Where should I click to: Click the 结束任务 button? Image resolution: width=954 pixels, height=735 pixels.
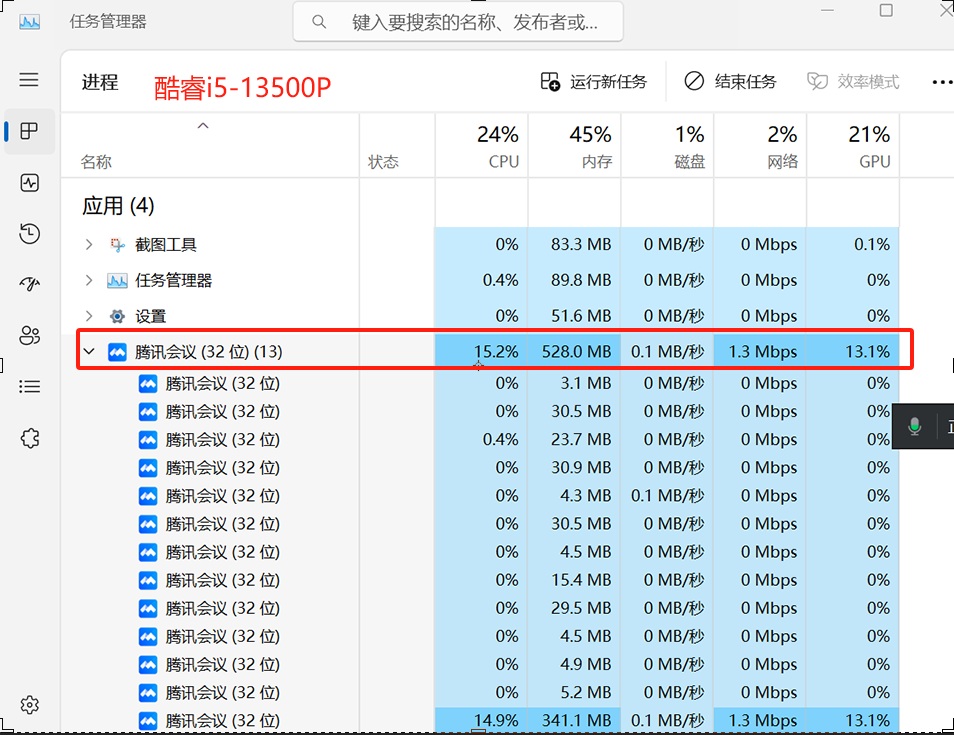click(730, 82)
